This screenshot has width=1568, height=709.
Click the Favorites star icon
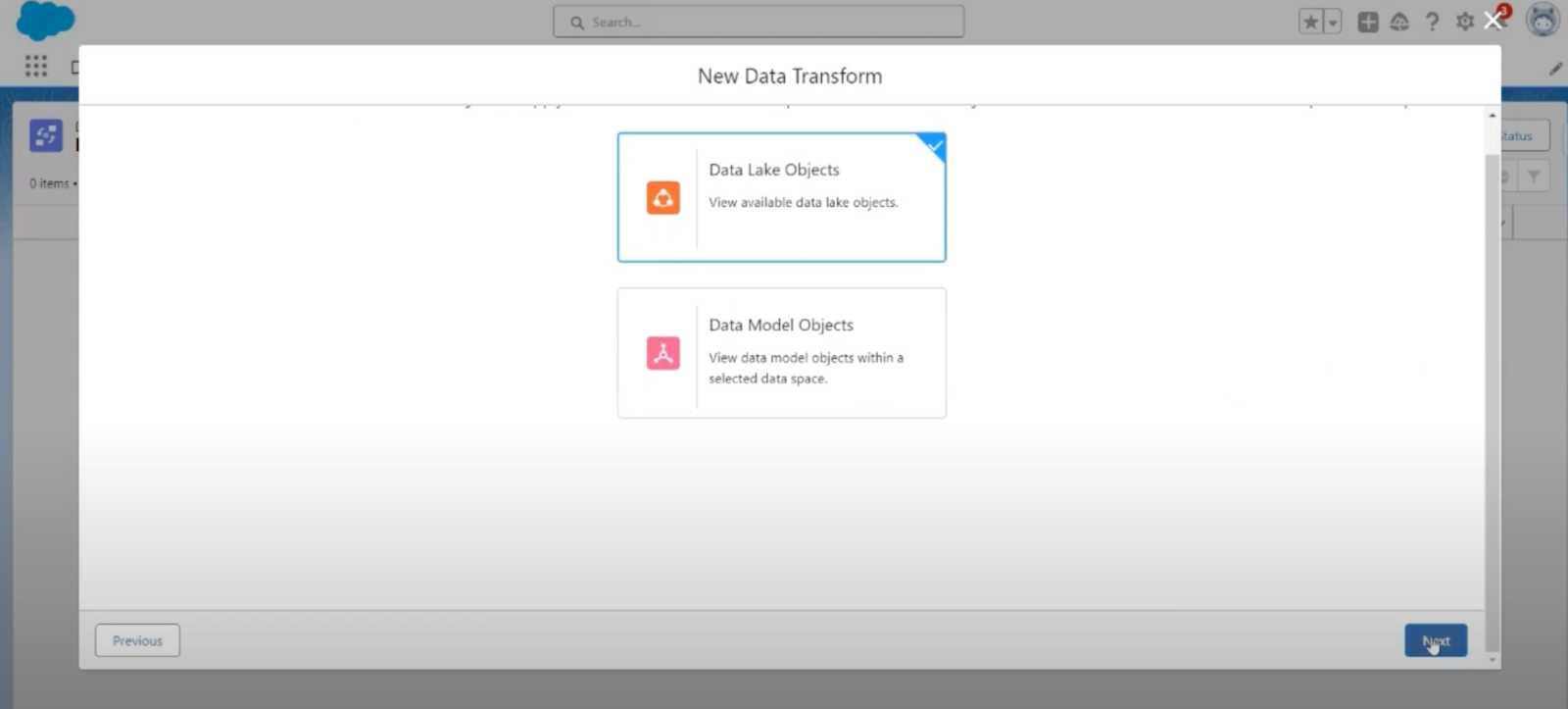[x=1310, y=22]
